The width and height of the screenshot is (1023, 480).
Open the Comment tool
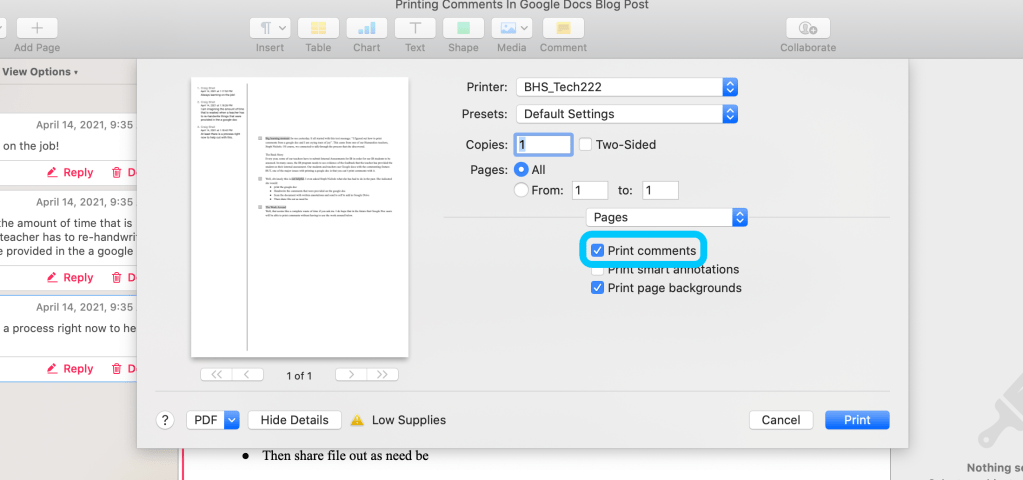pos(563,29)
